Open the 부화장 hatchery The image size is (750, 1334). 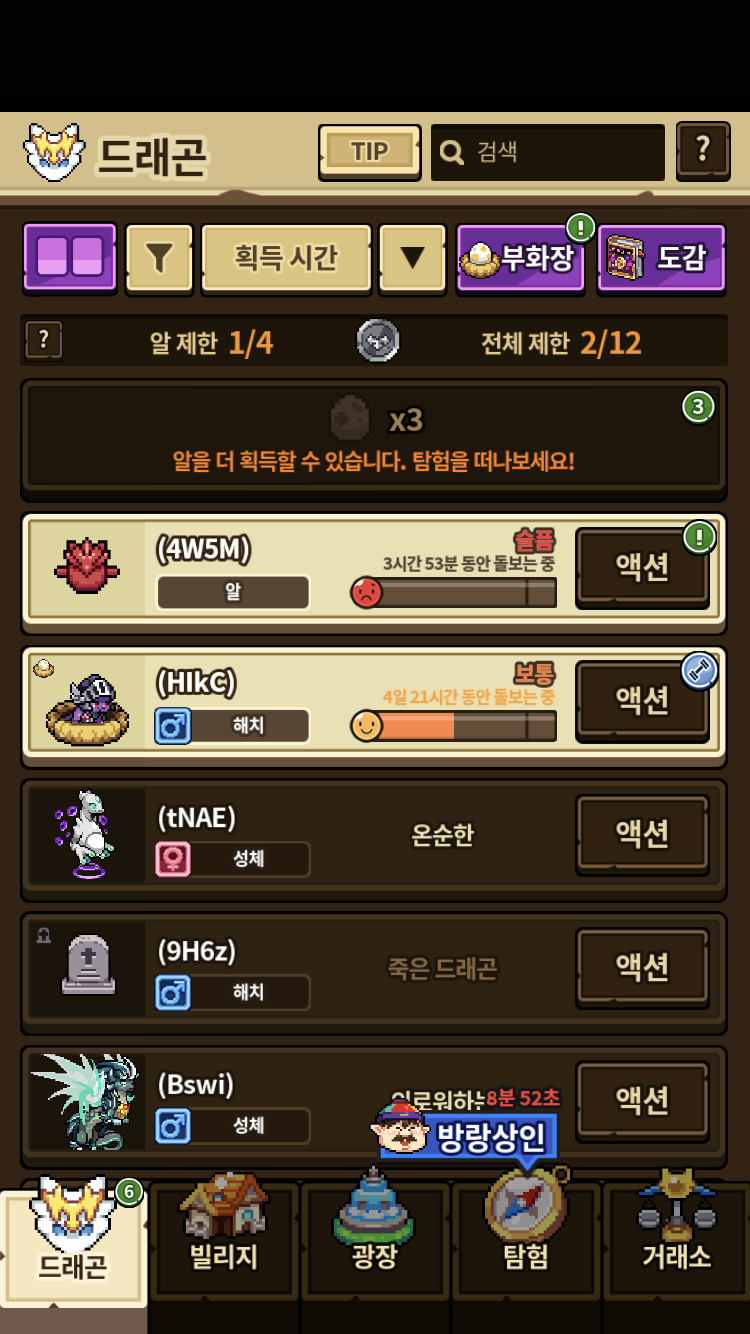[x=521, y=258]
